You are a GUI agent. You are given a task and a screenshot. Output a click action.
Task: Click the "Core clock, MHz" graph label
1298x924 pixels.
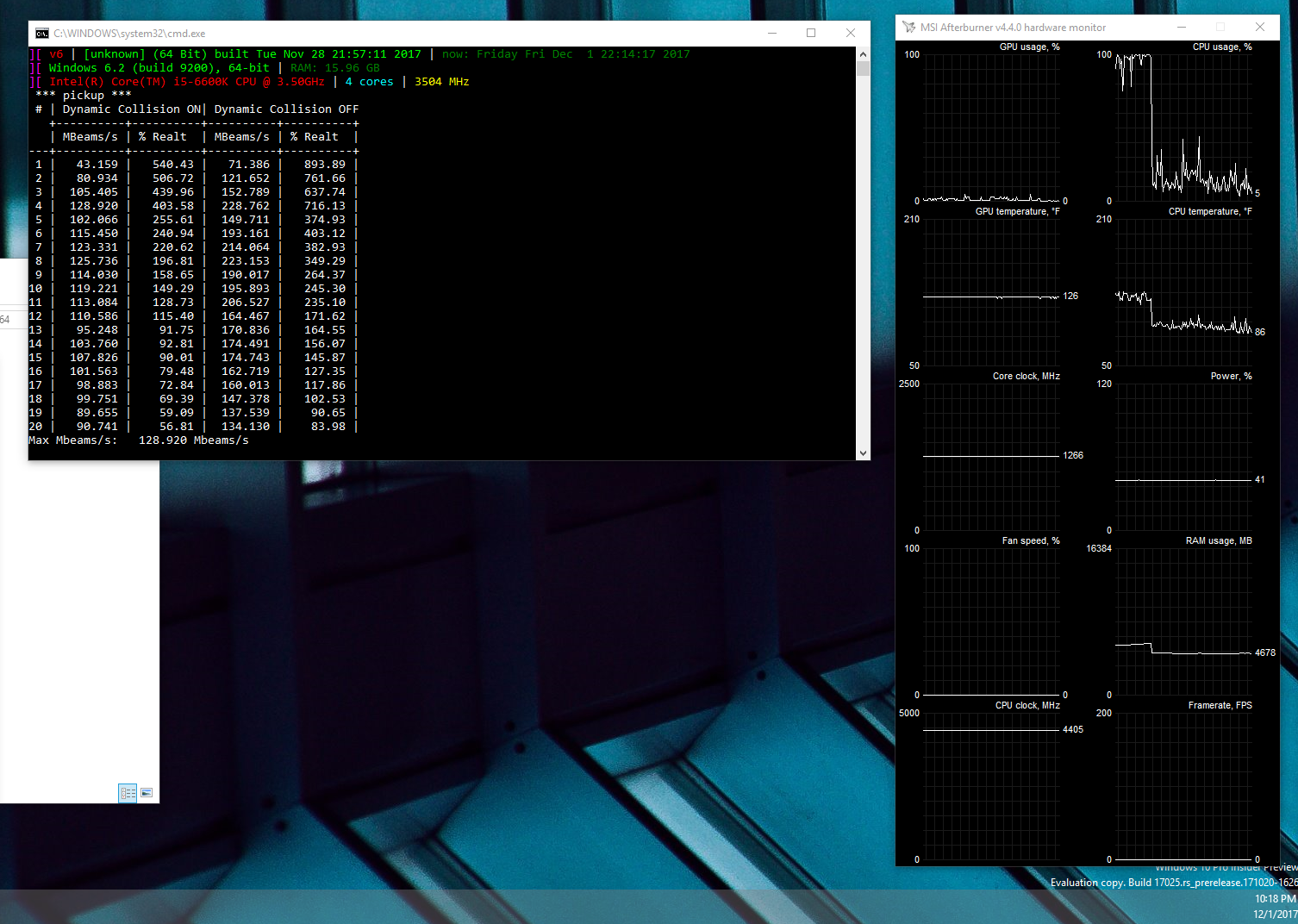(1027, 376)
